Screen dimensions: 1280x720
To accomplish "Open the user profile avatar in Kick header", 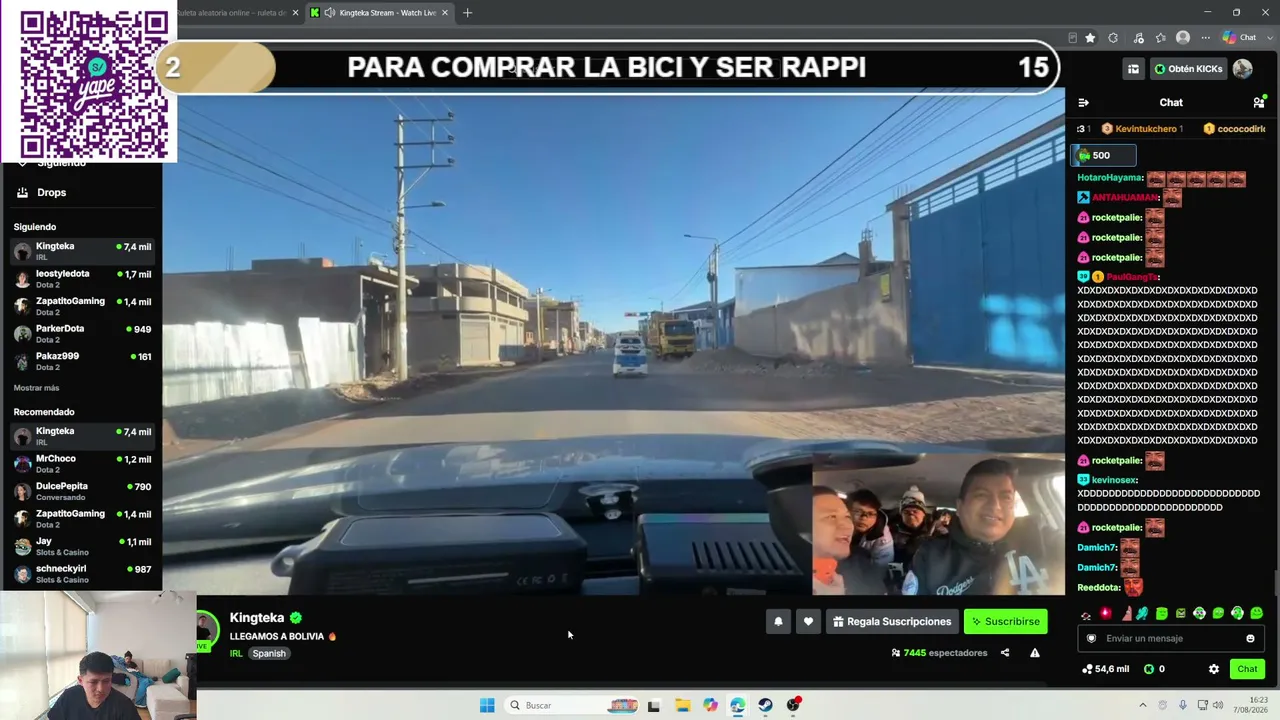I will click(x=1242, y=69).
